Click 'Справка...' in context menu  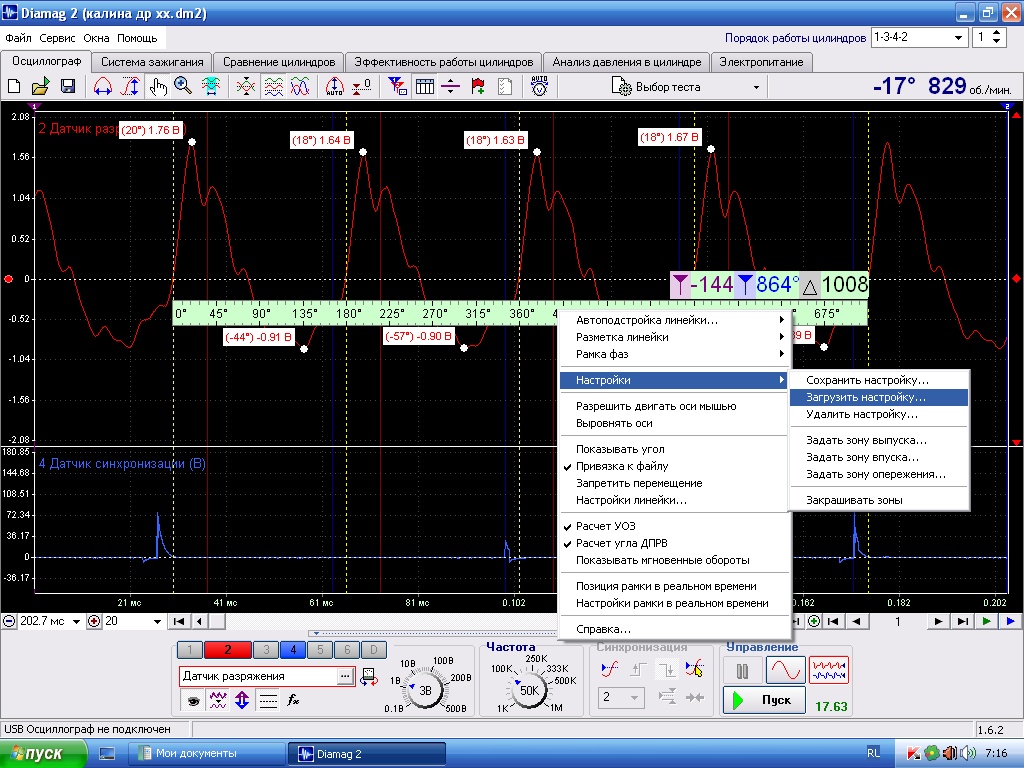click(674, 630)
